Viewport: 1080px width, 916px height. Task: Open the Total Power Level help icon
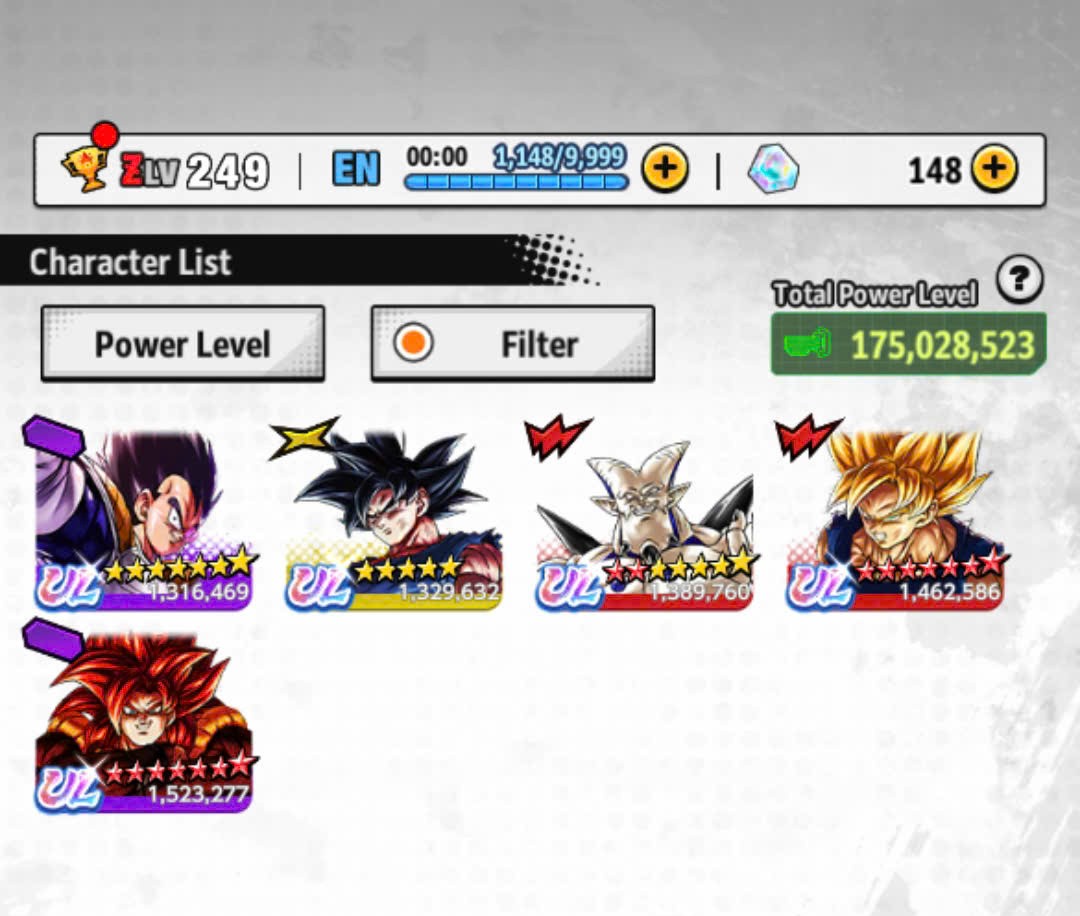(1019, 279)
